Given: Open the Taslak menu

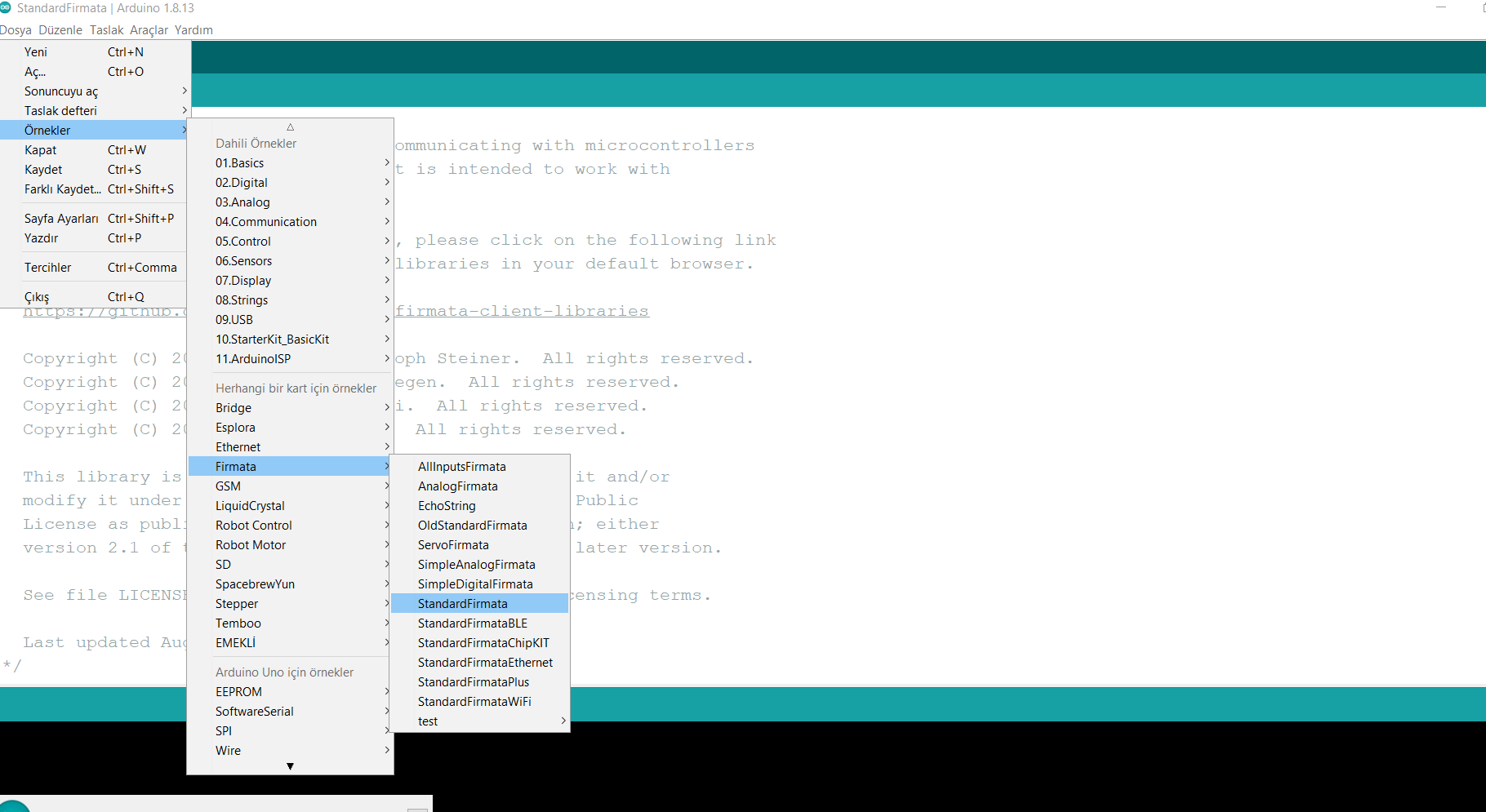Looking at the screenshot, I should pos(106,30).
